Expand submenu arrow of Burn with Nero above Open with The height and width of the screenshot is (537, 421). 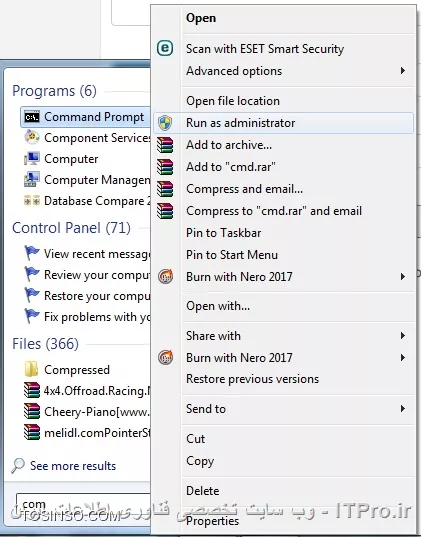[x=403, y=276]
